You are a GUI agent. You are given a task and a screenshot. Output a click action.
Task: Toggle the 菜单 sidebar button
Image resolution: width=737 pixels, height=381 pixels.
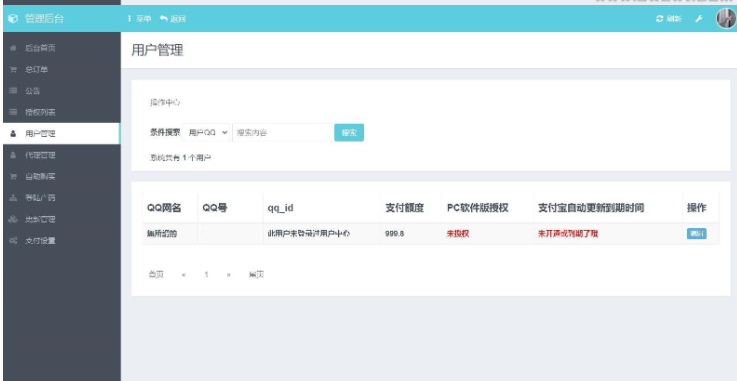point(139,19)
